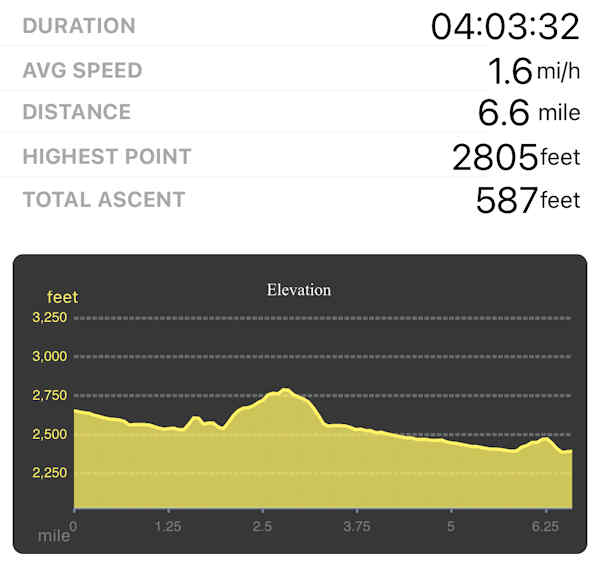
Task: Select the DISTANCE row label
Action: point(76,113)
